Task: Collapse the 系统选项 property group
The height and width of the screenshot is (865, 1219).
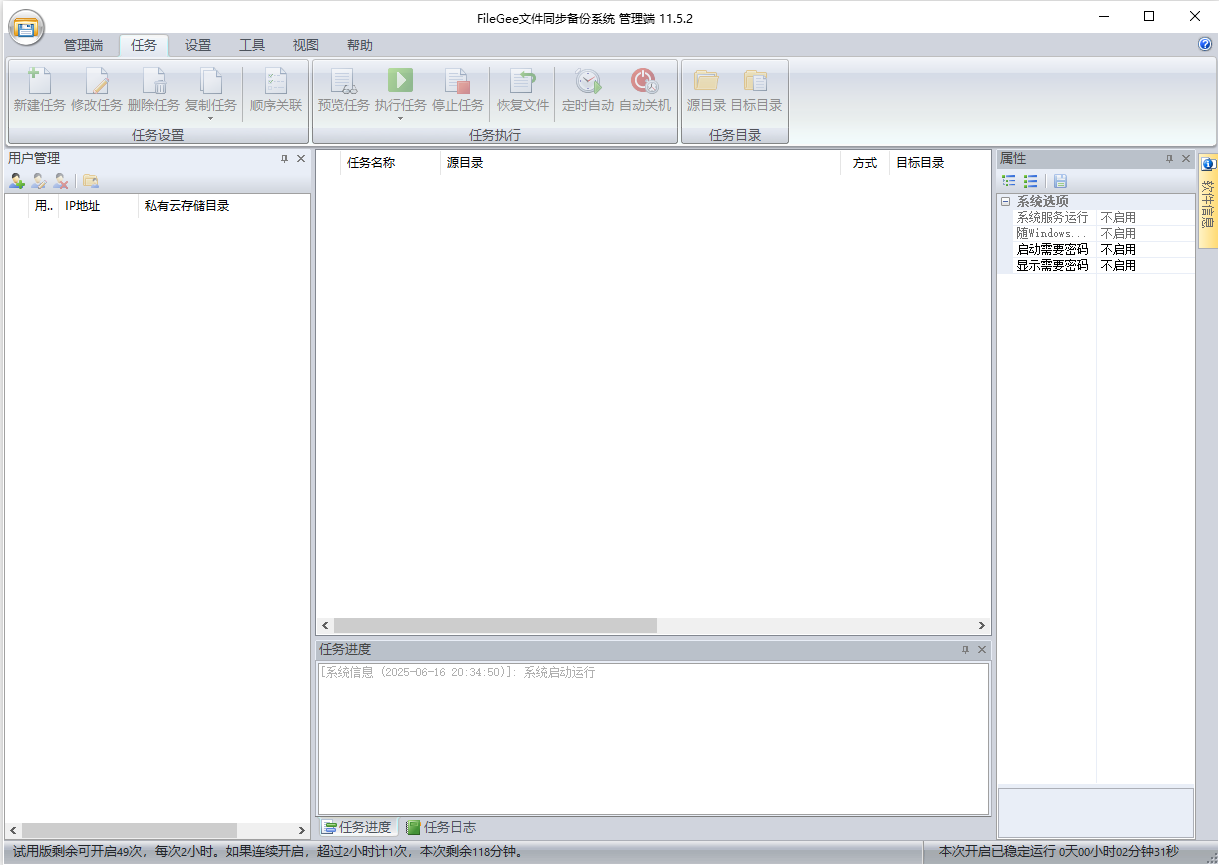Action: pos(1005,201)
